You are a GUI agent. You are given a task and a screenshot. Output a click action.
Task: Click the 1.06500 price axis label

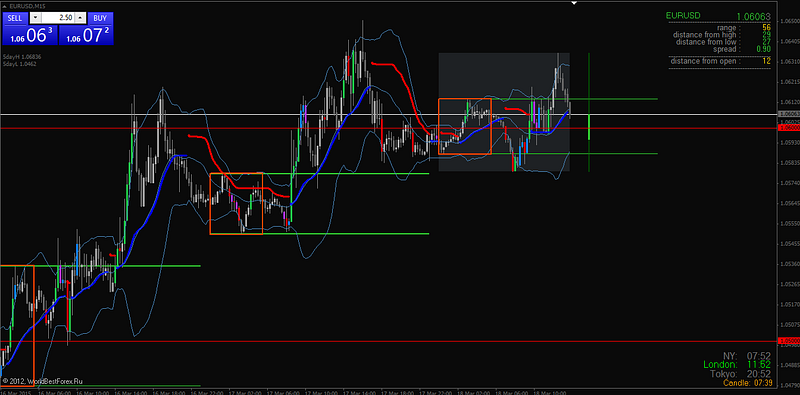click(x=789, y=21)
